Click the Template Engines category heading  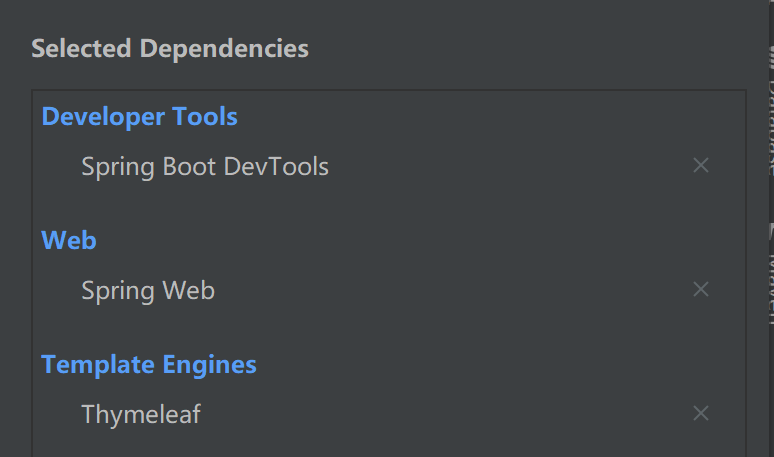(x=149, y=365)
